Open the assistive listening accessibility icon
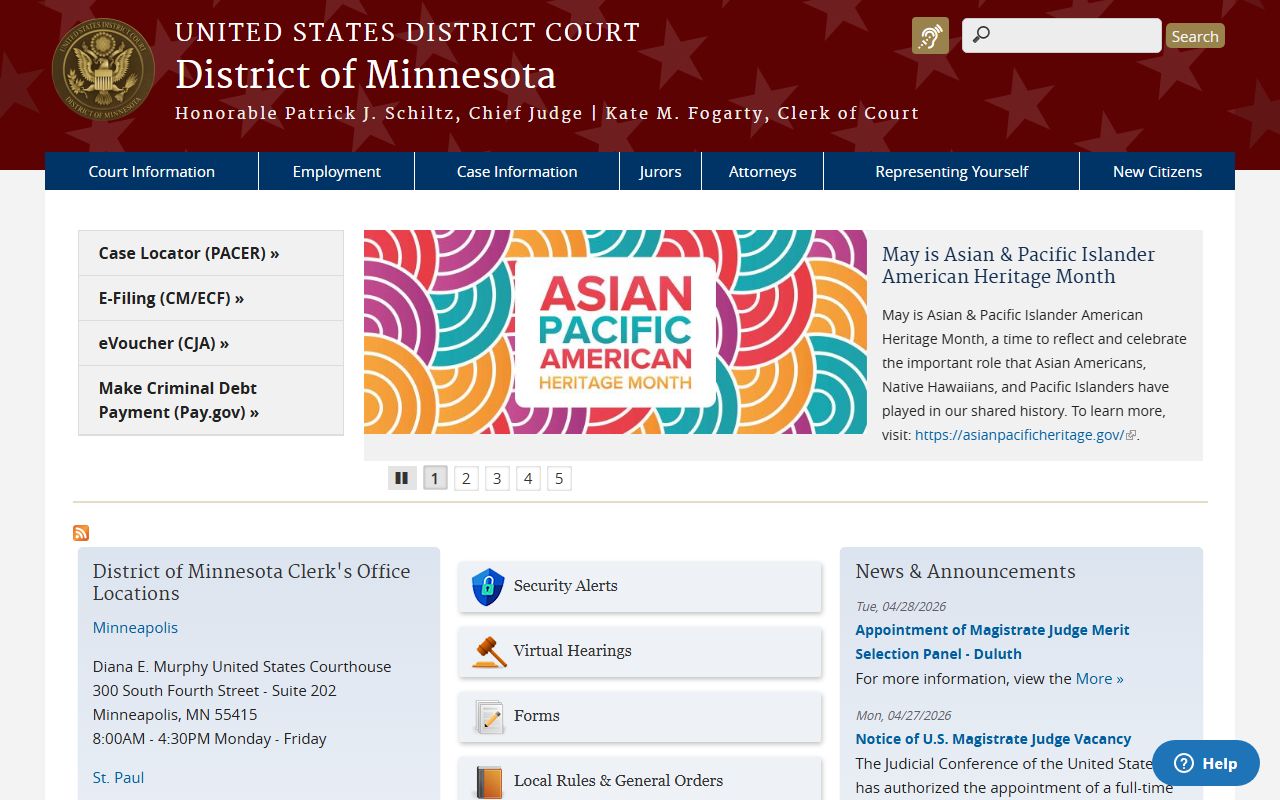The width and height of the screenshot is (1280, 800). click(930, 36)
